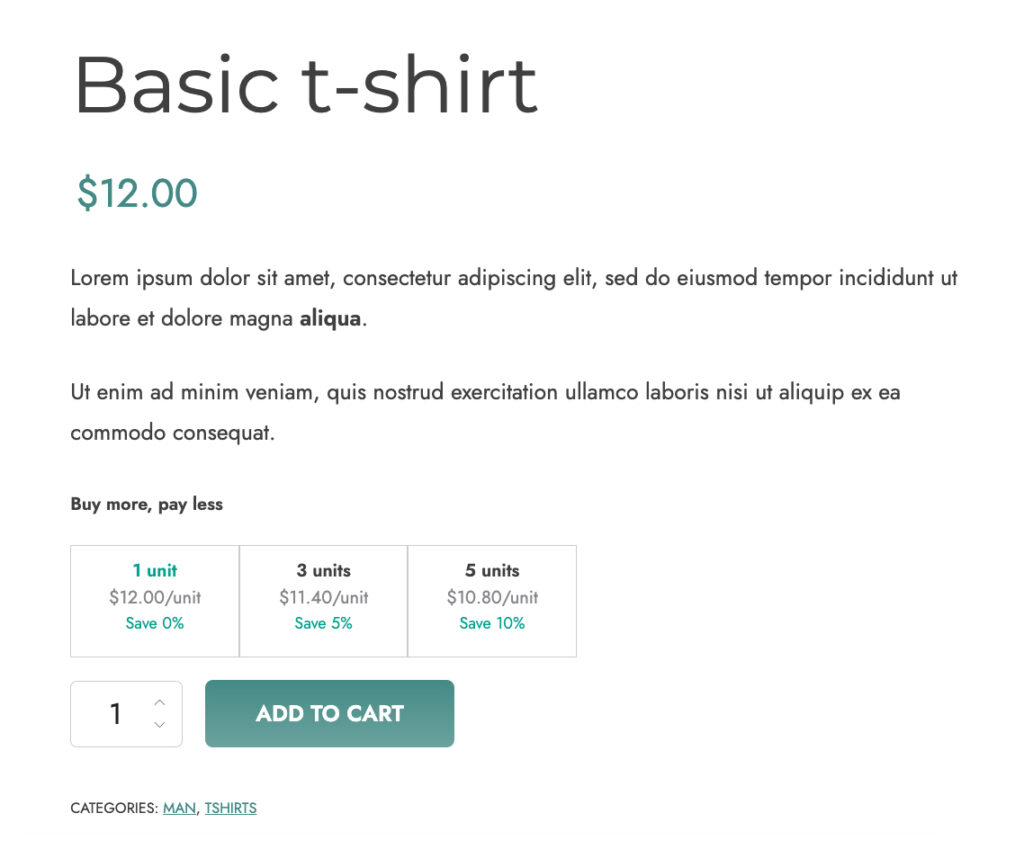Click the CATEGORIES label

(x=114, y=808)
